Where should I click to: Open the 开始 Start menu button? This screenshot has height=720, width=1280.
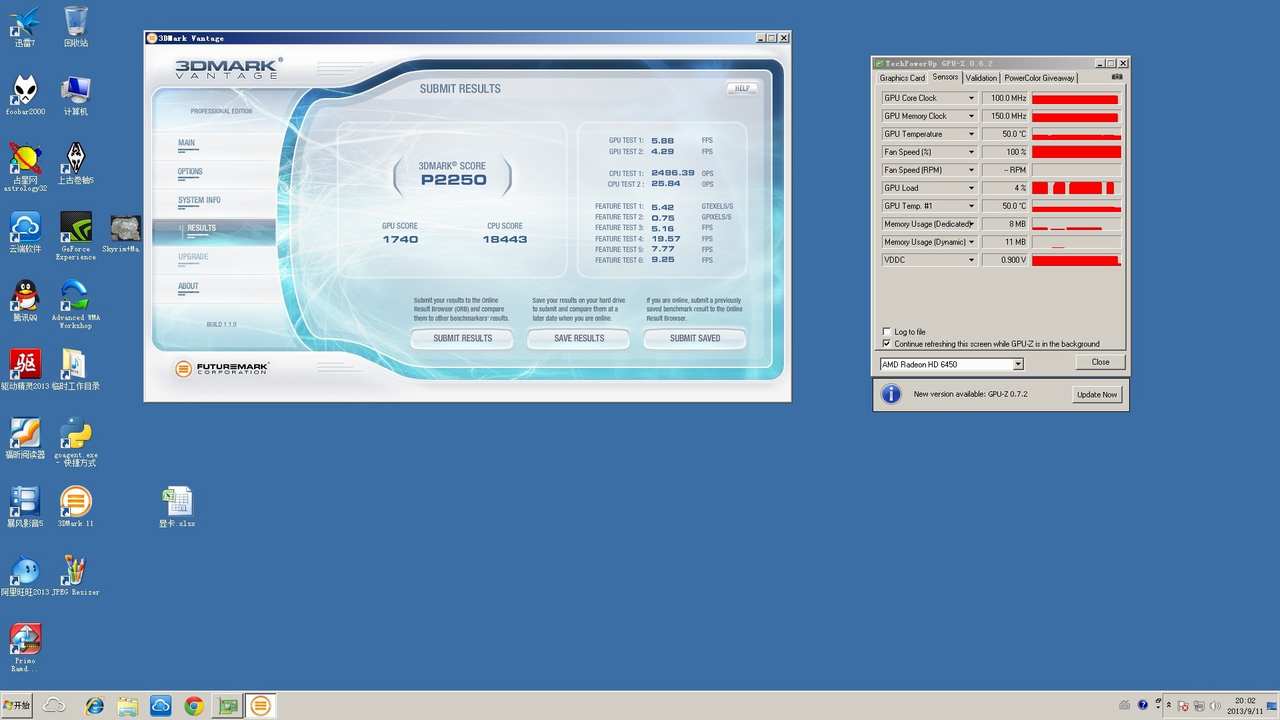point(17,706)
